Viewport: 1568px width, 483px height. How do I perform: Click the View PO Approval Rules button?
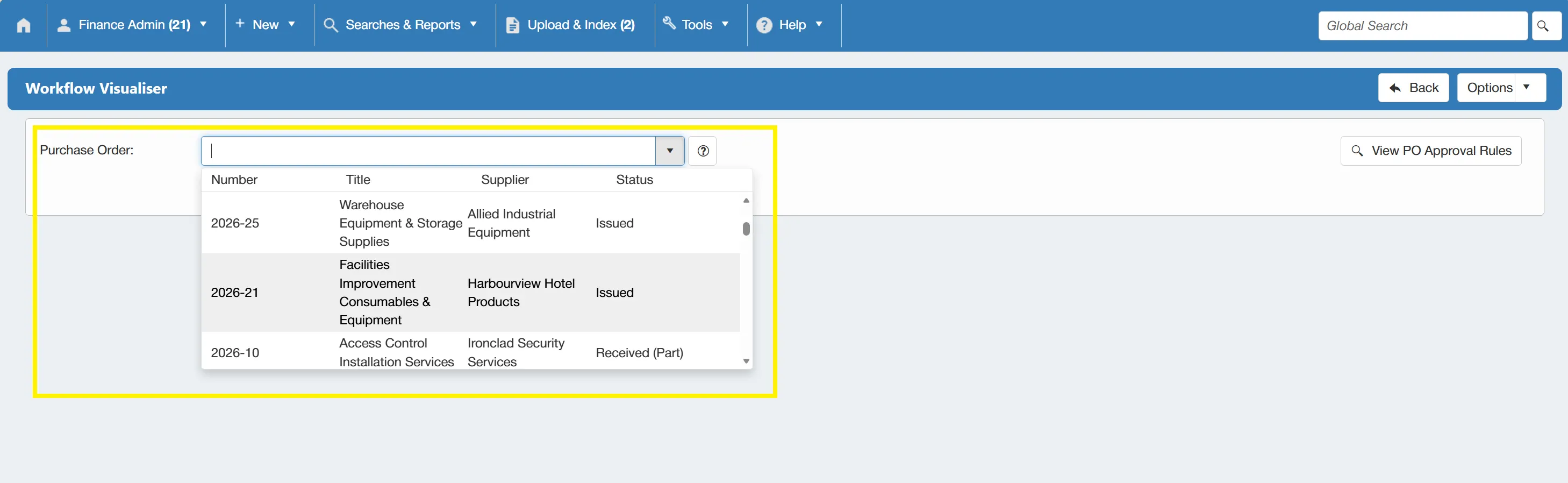click(x=1430, y=151)
